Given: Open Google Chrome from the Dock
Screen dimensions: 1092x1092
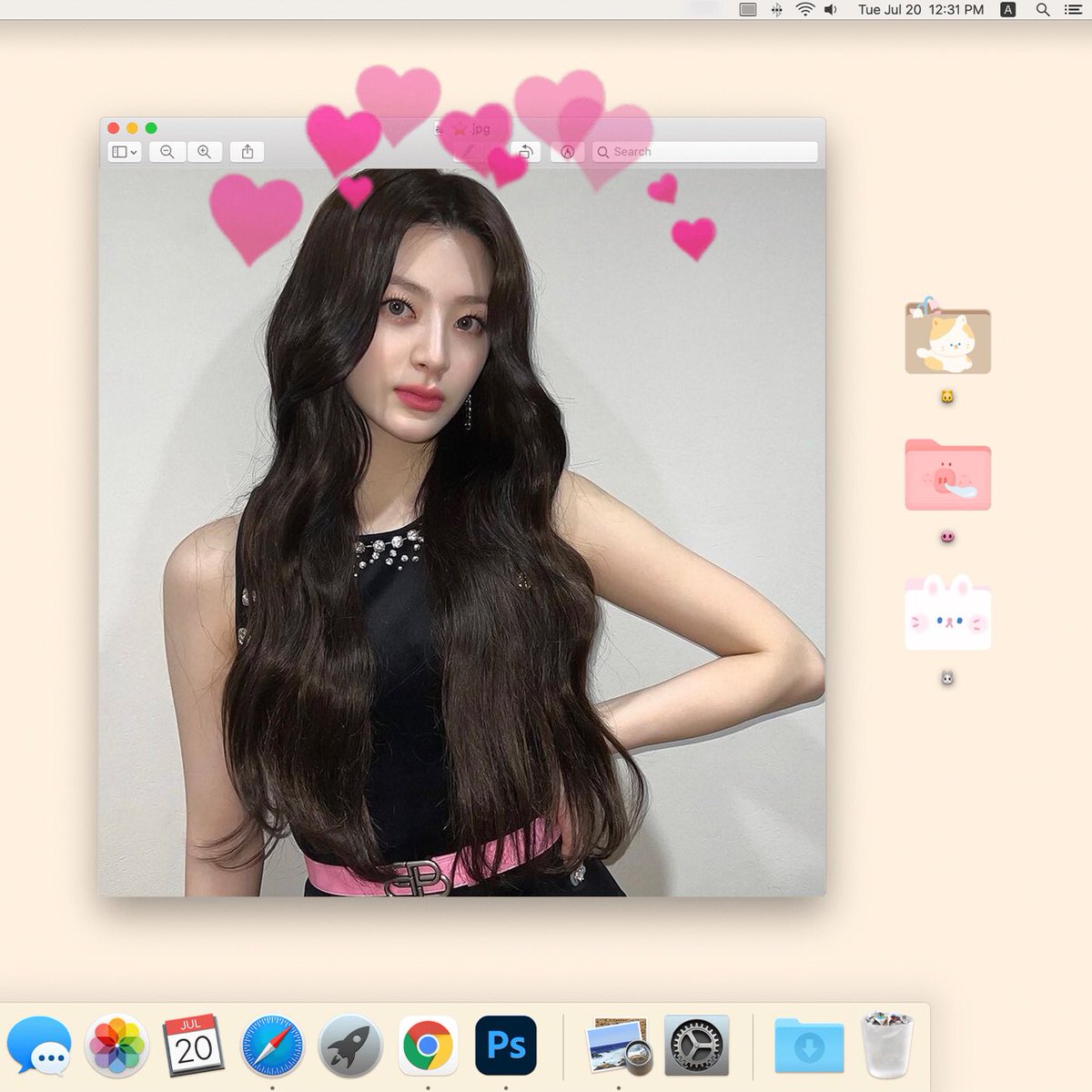Looking at the screenshot, I should click(428, 1046).
